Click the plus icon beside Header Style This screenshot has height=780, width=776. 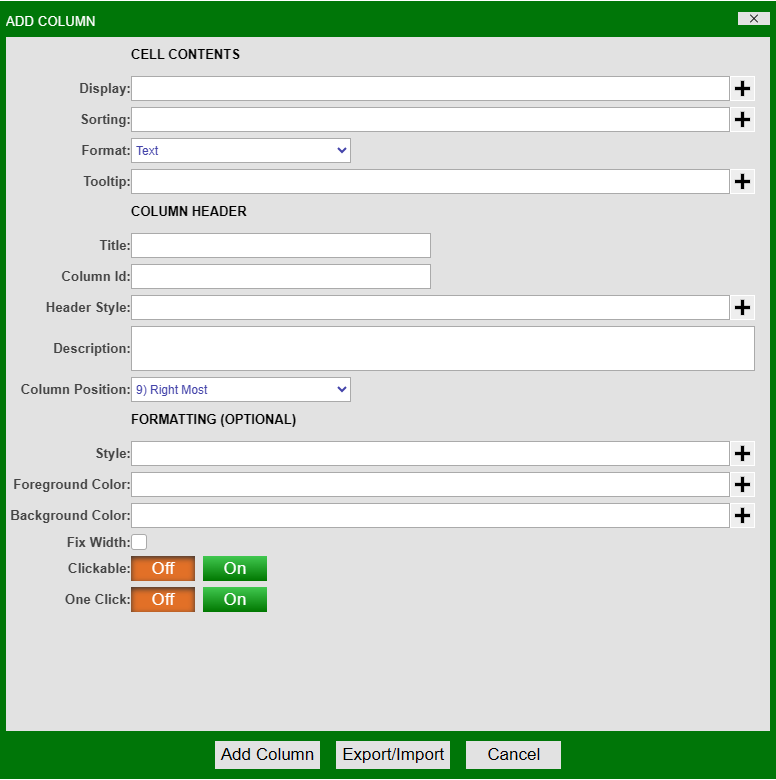coord(742,308)
